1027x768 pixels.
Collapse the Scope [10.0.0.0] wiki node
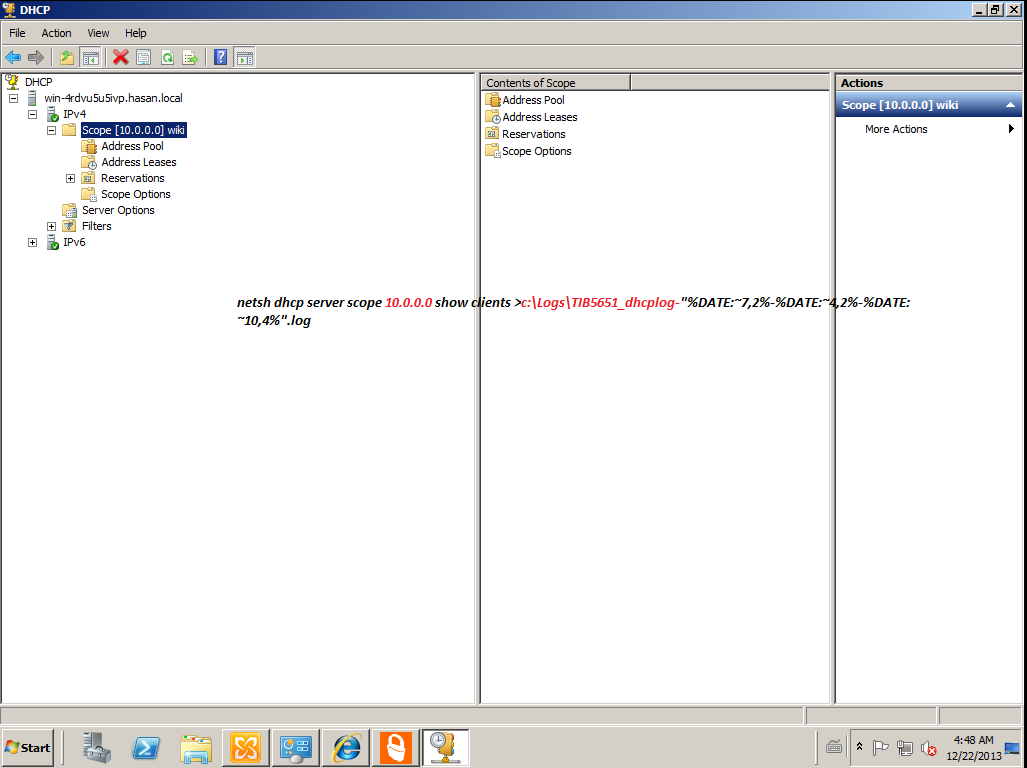pyautogui.click(x=52, y=130)
